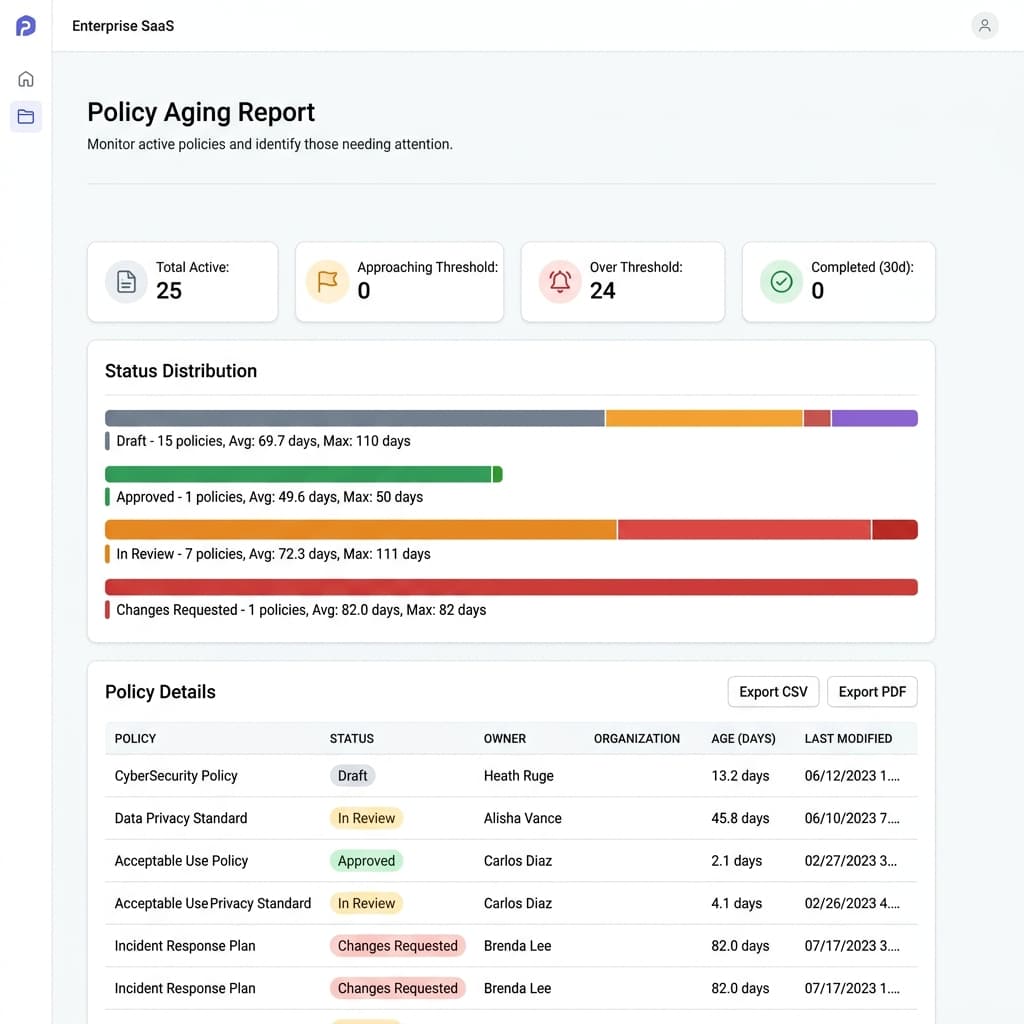Open the user account icon at top right

pos(985,25)
